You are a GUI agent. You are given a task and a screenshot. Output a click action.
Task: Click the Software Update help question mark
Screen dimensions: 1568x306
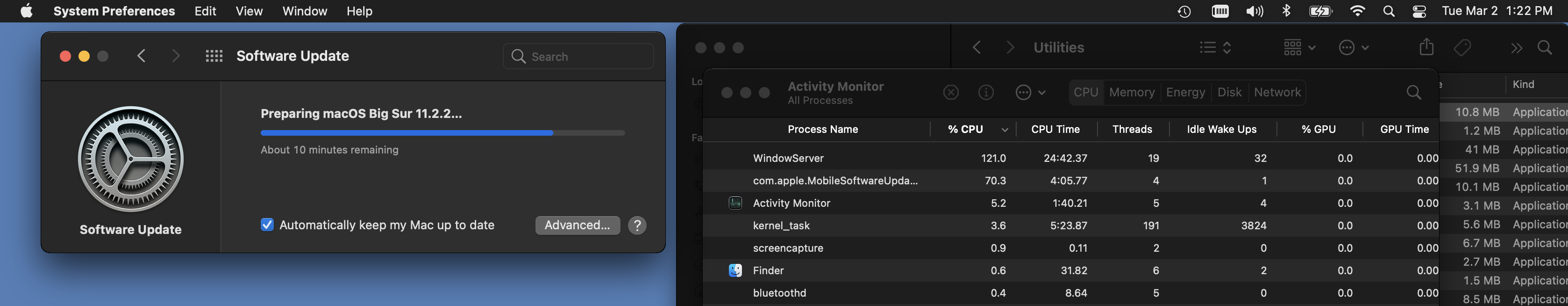(x=637, y=226)
